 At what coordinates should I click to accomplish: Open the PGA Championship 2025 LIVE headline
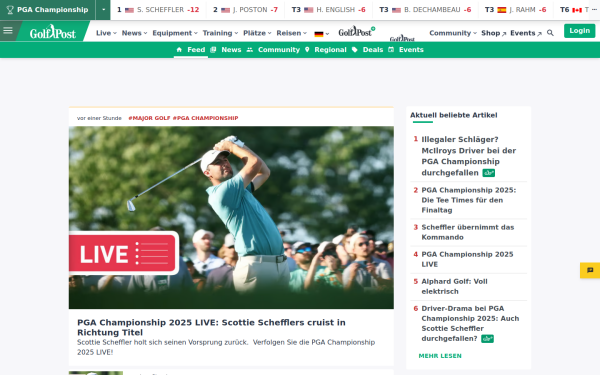point(211,327)
